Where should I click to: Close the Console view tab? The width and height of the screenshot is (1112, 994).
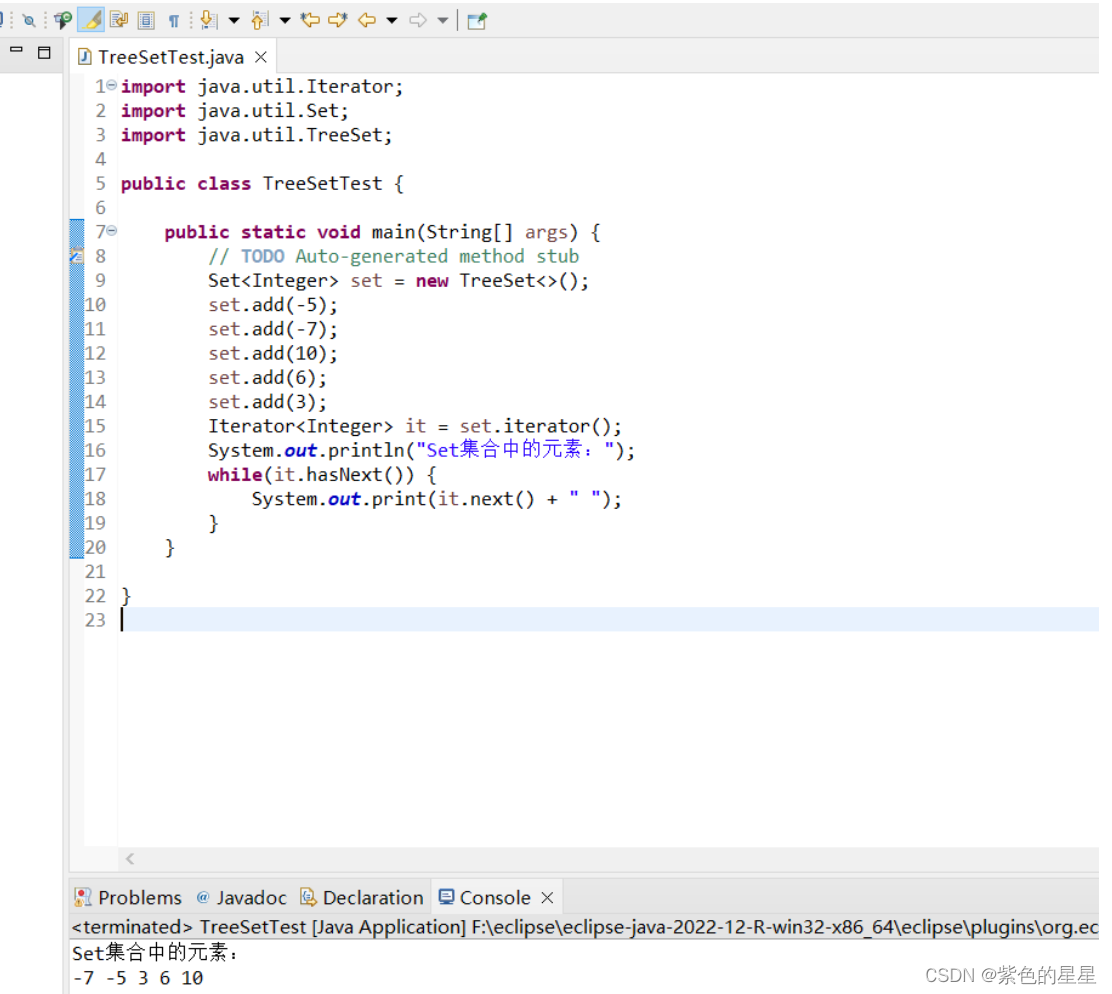[x=547, y=898]
